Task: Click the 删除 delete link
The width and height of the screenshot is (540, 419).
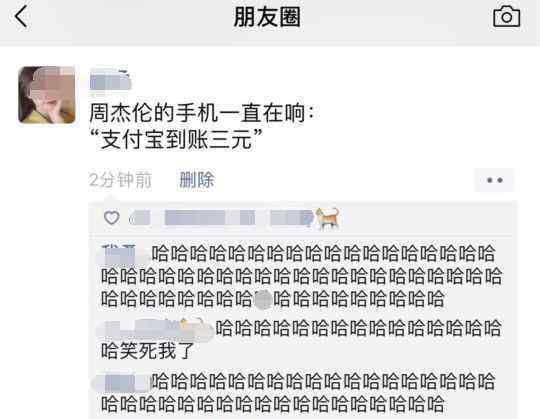Action: click(196, 180)
